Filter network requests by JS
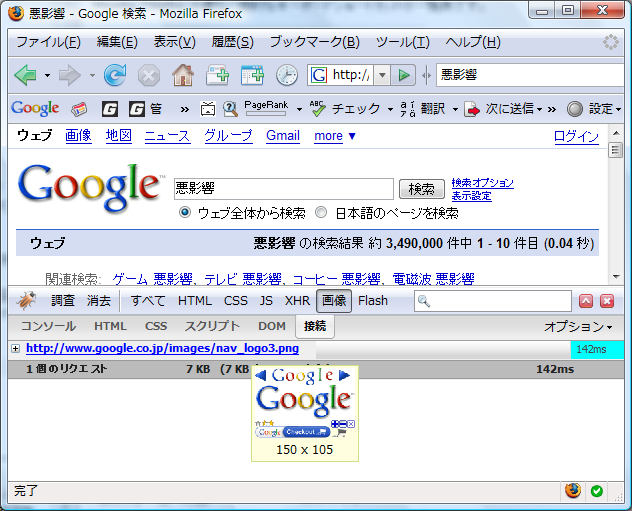The height and width of the screenshot is (511, 632). pos(266,301)
